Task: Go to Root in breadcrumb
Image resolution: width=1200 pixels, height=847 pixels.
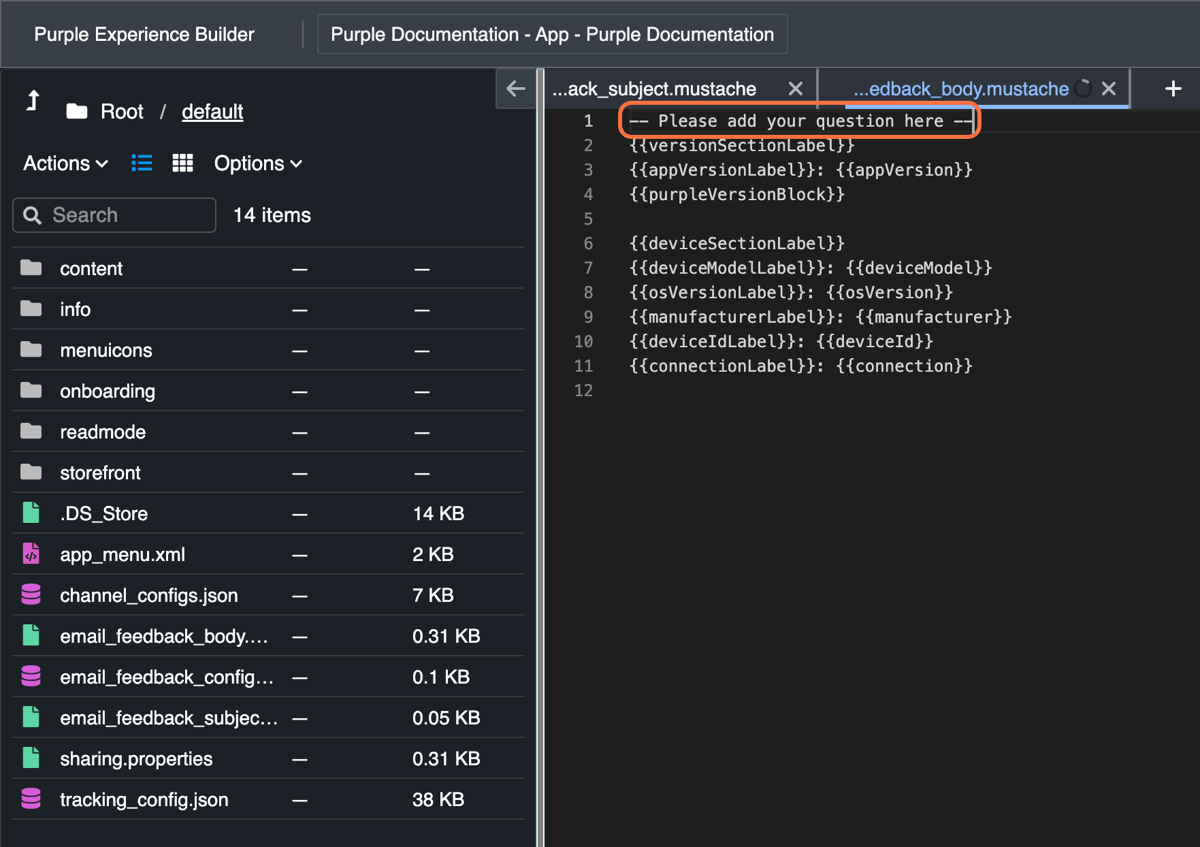Action: pos(122,111)
